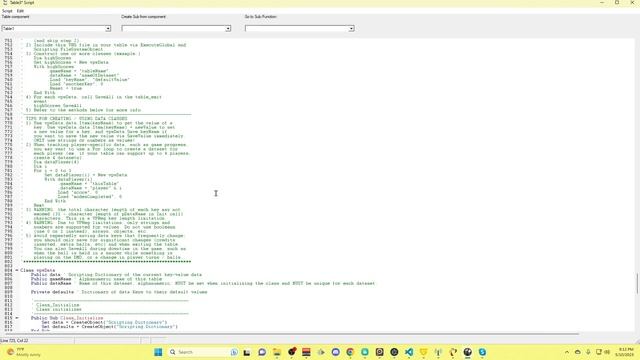
Task: Click the 'Set data = CreateObject' code line
Action: pyautogui.click(x=104, y=322)
